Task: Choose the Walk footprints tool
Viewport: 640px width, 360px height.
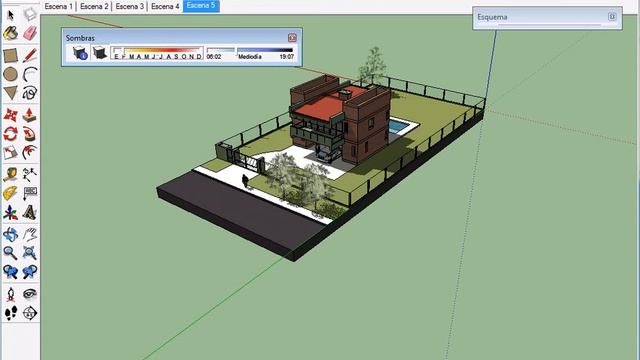Action: 11,313
